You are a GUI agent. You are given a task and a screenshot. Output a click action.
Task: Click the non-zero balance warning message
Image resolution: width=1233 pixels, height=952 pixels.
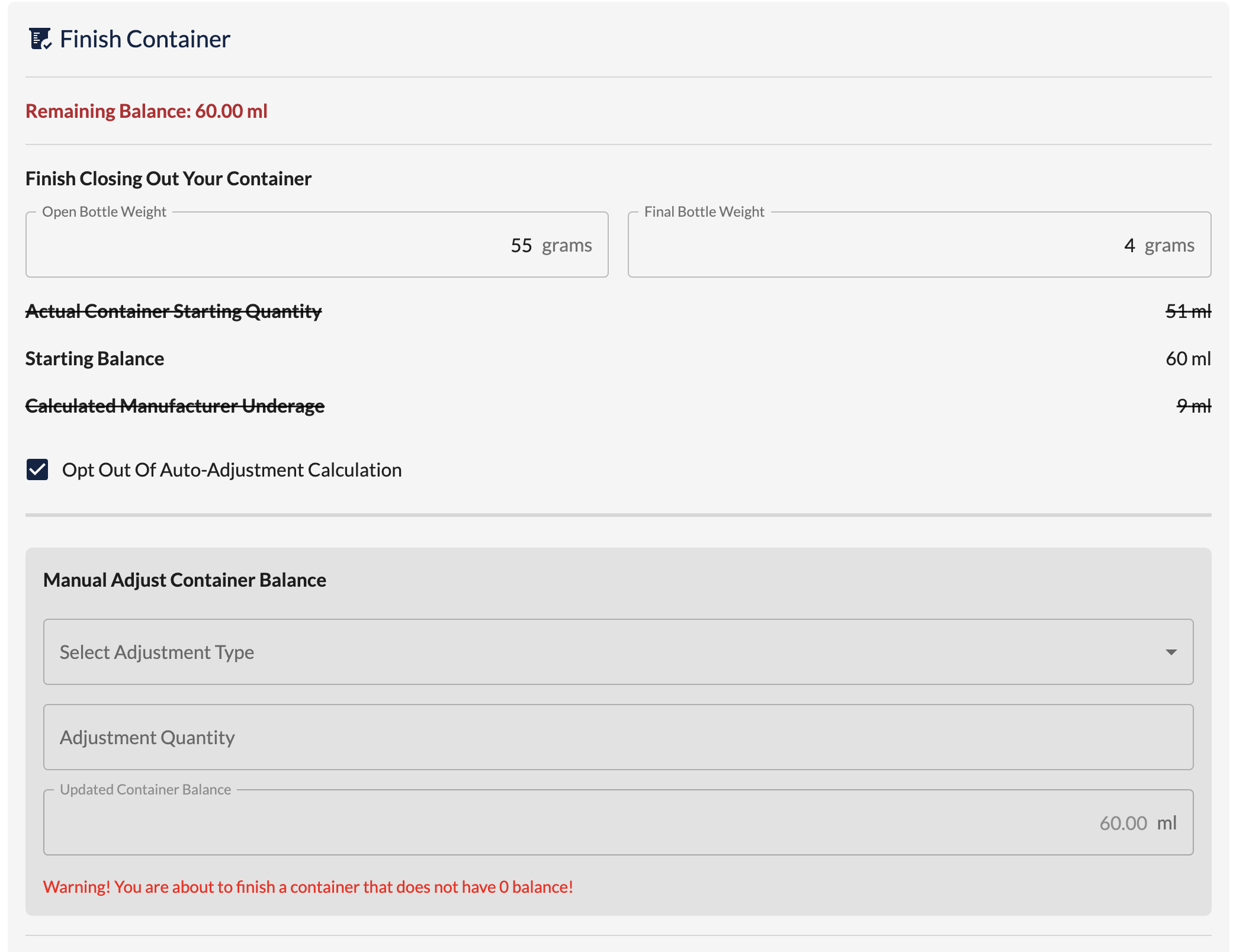(308, 886)
